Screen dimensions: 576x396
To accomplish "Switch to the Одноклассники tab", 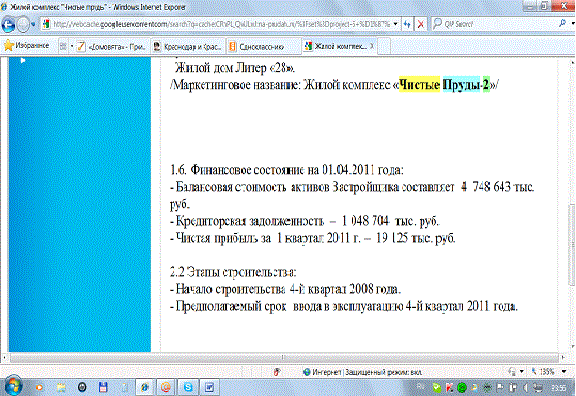I will [x=263, y=47].
